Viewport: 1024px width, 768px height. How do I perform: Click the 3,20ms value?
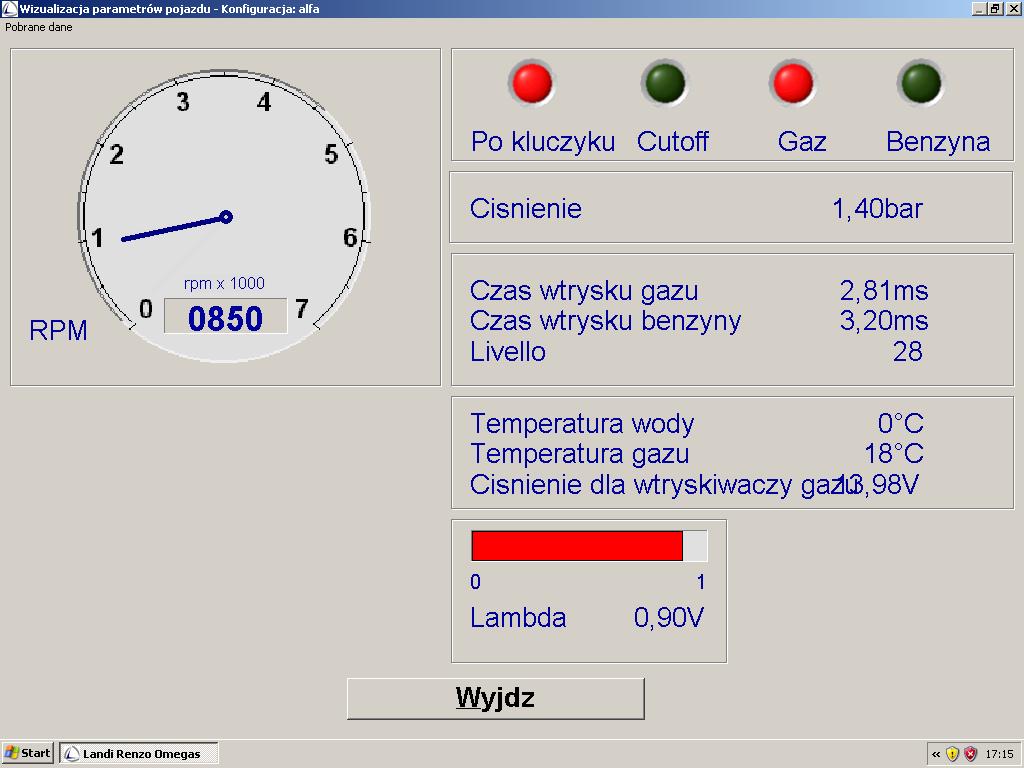tap(884, 321)
